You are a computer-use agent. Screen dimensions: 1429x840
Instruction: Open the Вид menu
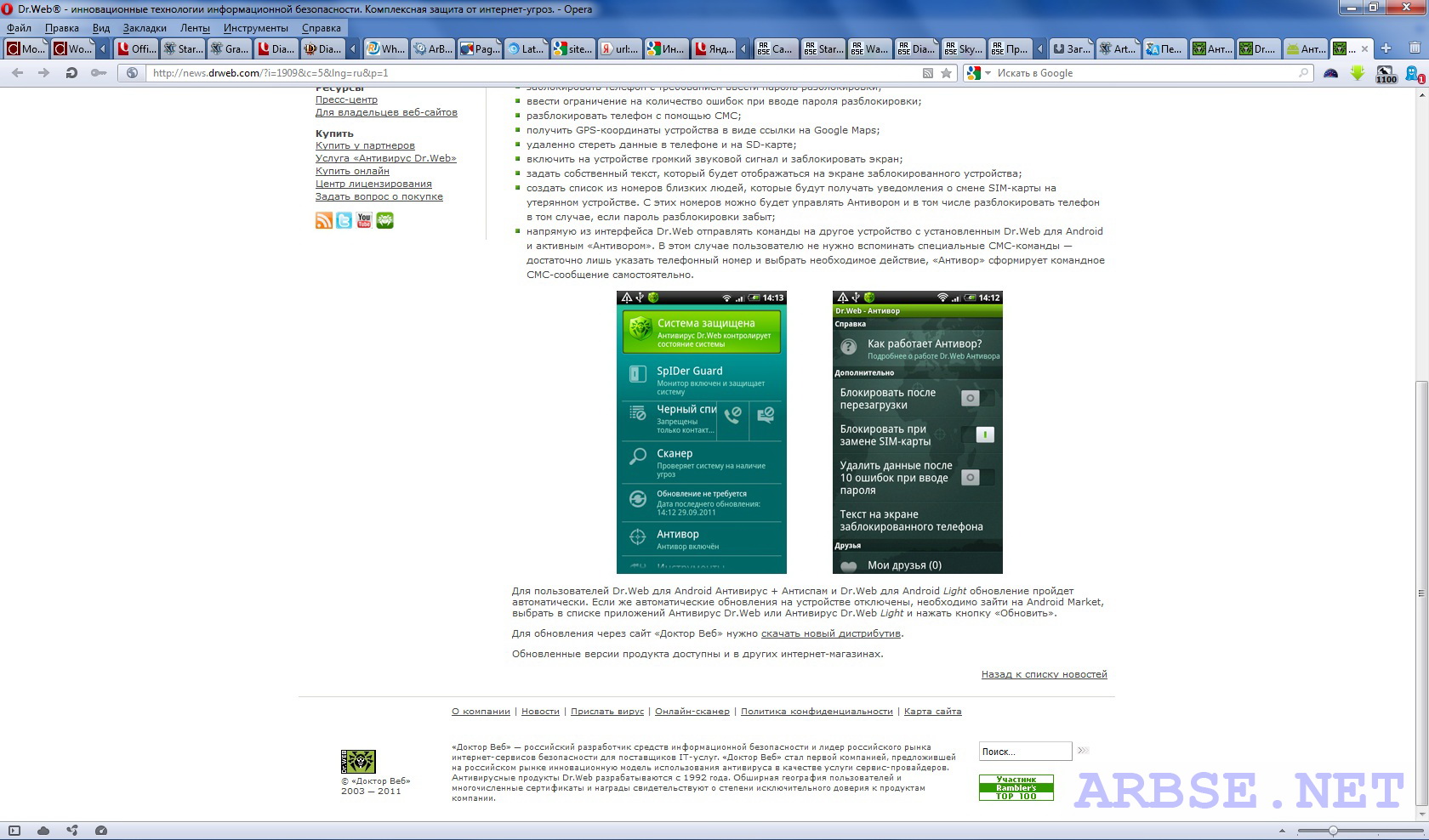[101, 28]
